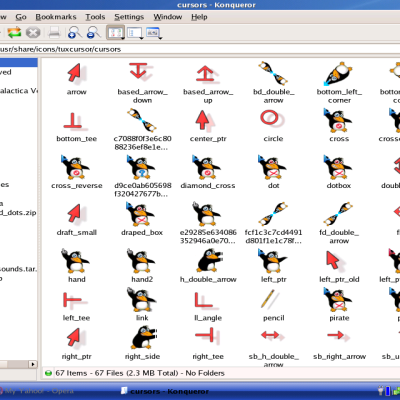Toggle the Icon View mode button
This screenshot has width=400, height=400.
pyautogui.click(x=116, y=33)
